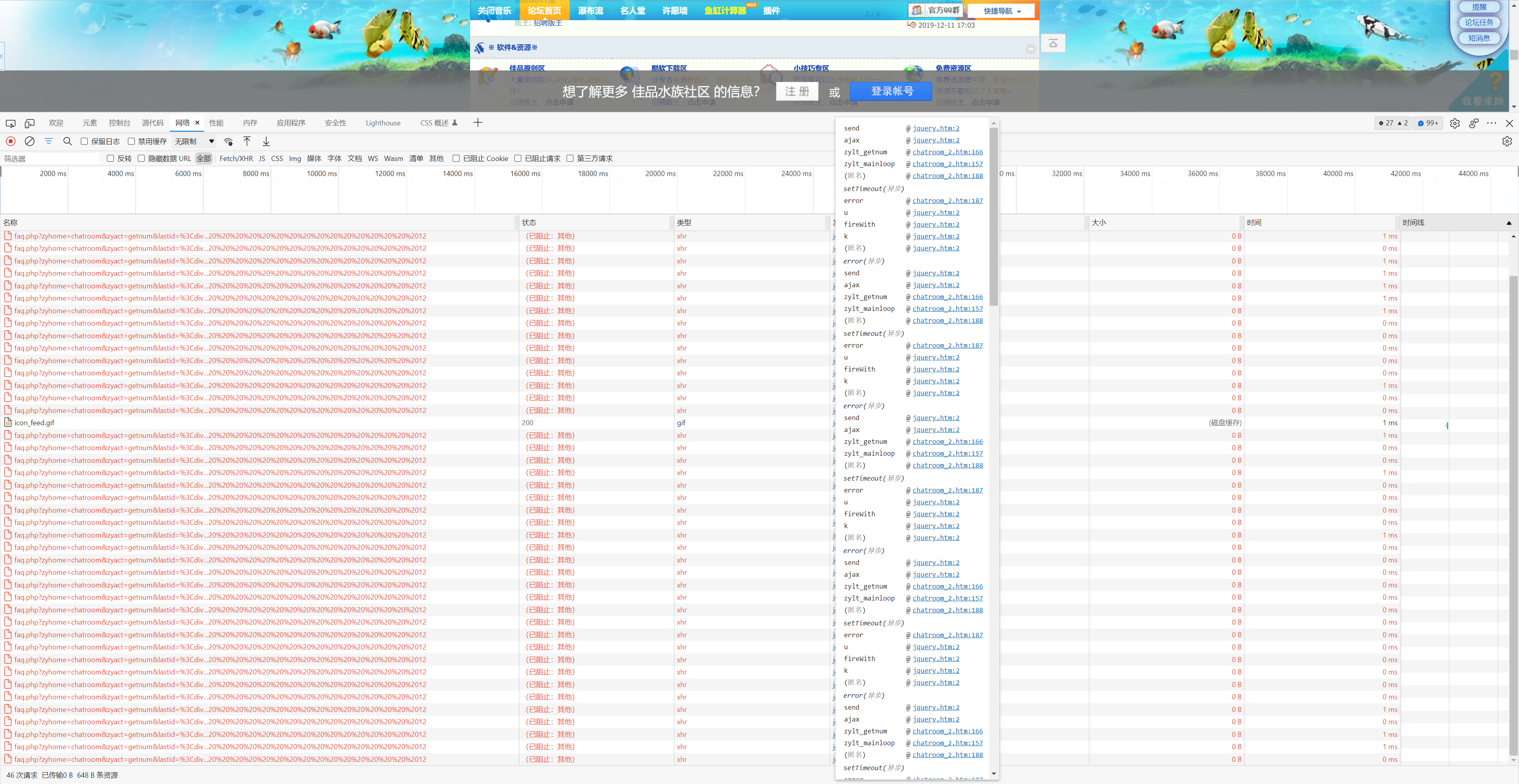Open network search with magnifier icon

pos(67,142)
